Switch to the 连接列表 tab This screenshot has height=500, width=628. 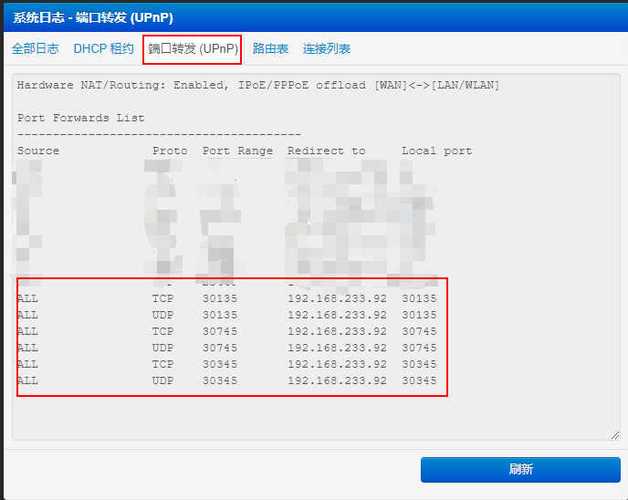[x=327, y=48]
